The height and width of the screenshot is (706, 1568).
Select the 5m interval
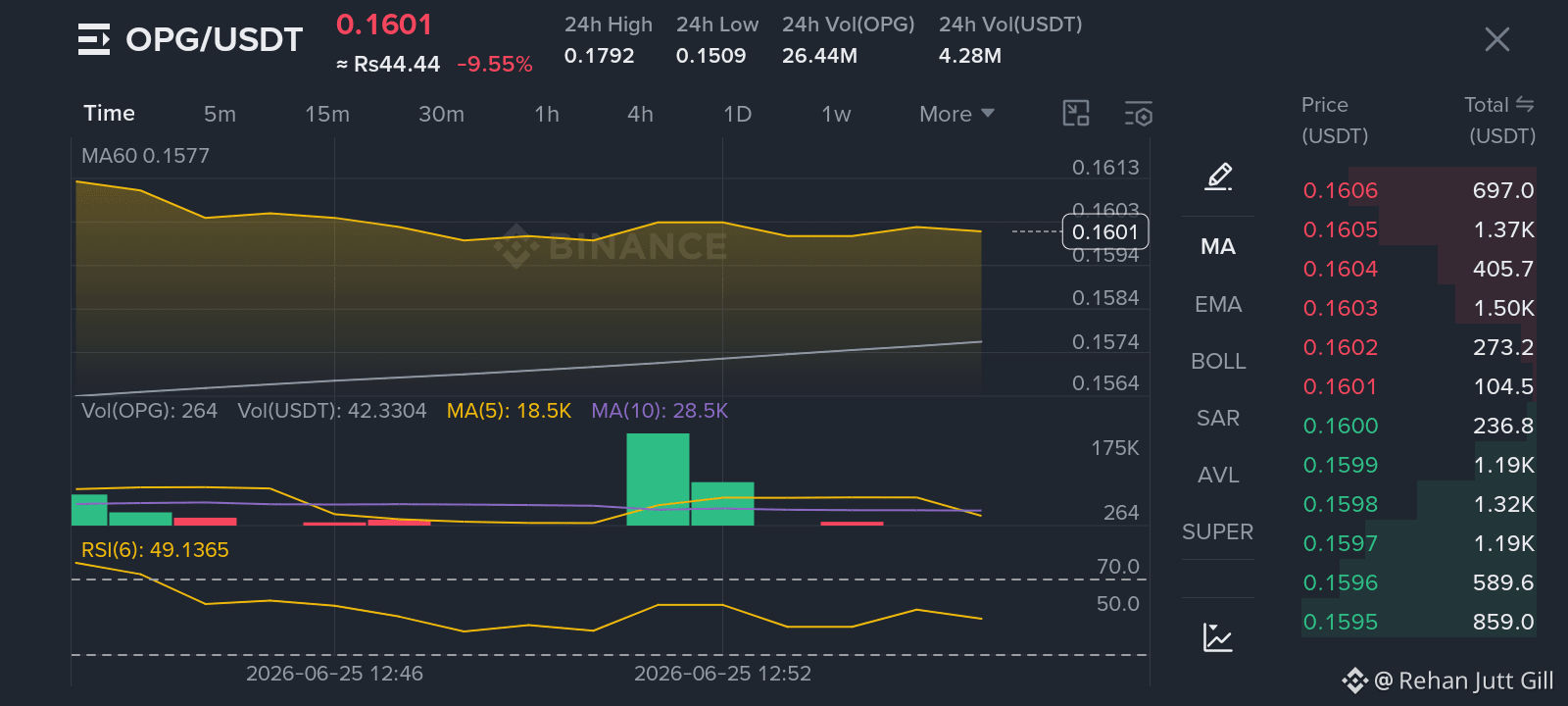pyautogui.click(x=220, y=114)
